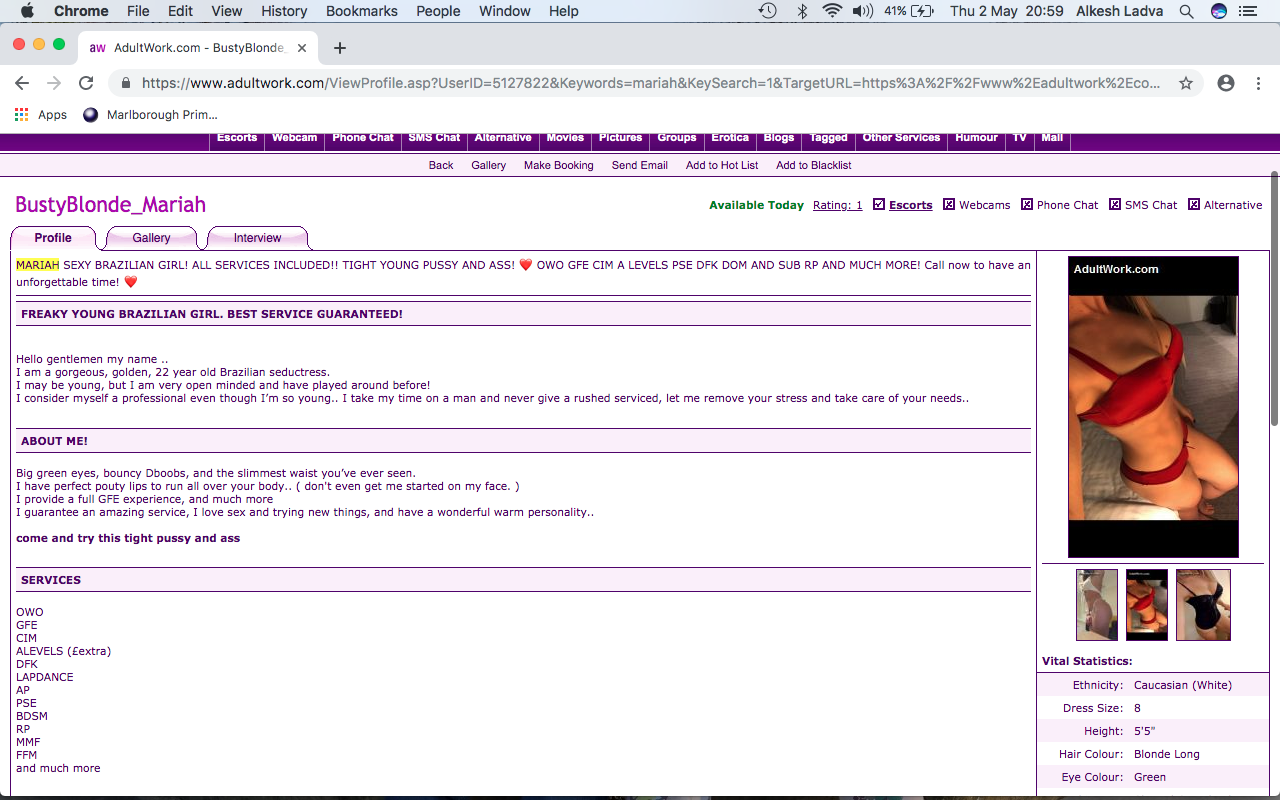
Task: Click the page's vertical scrollbar
Action: [1274, 300]
